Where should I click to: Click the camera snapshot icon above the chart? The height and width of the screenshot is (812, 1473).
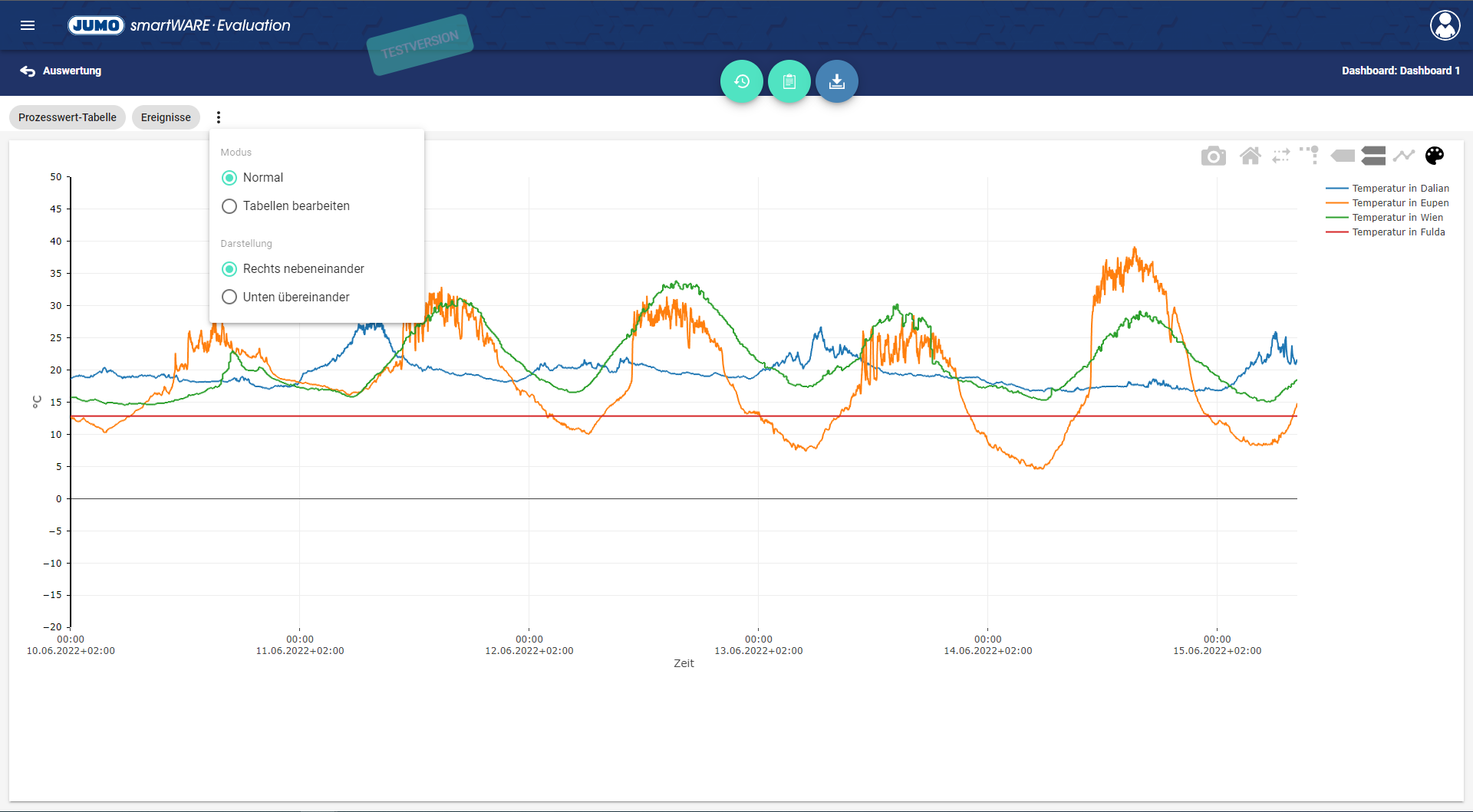(x=1213, y=156)
